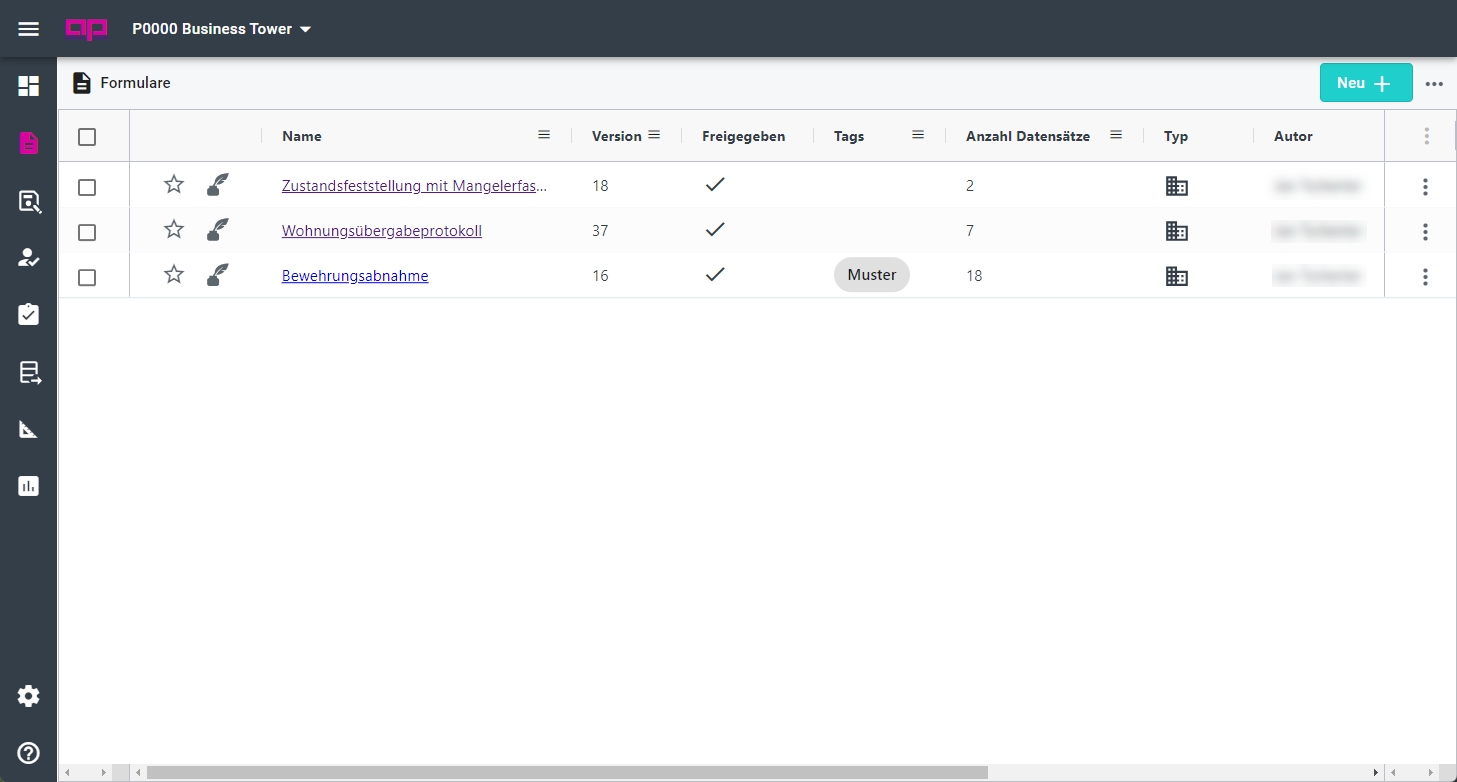
Task: Click the horizontal scrollbar at the bottom
Action: pos(566,772)
